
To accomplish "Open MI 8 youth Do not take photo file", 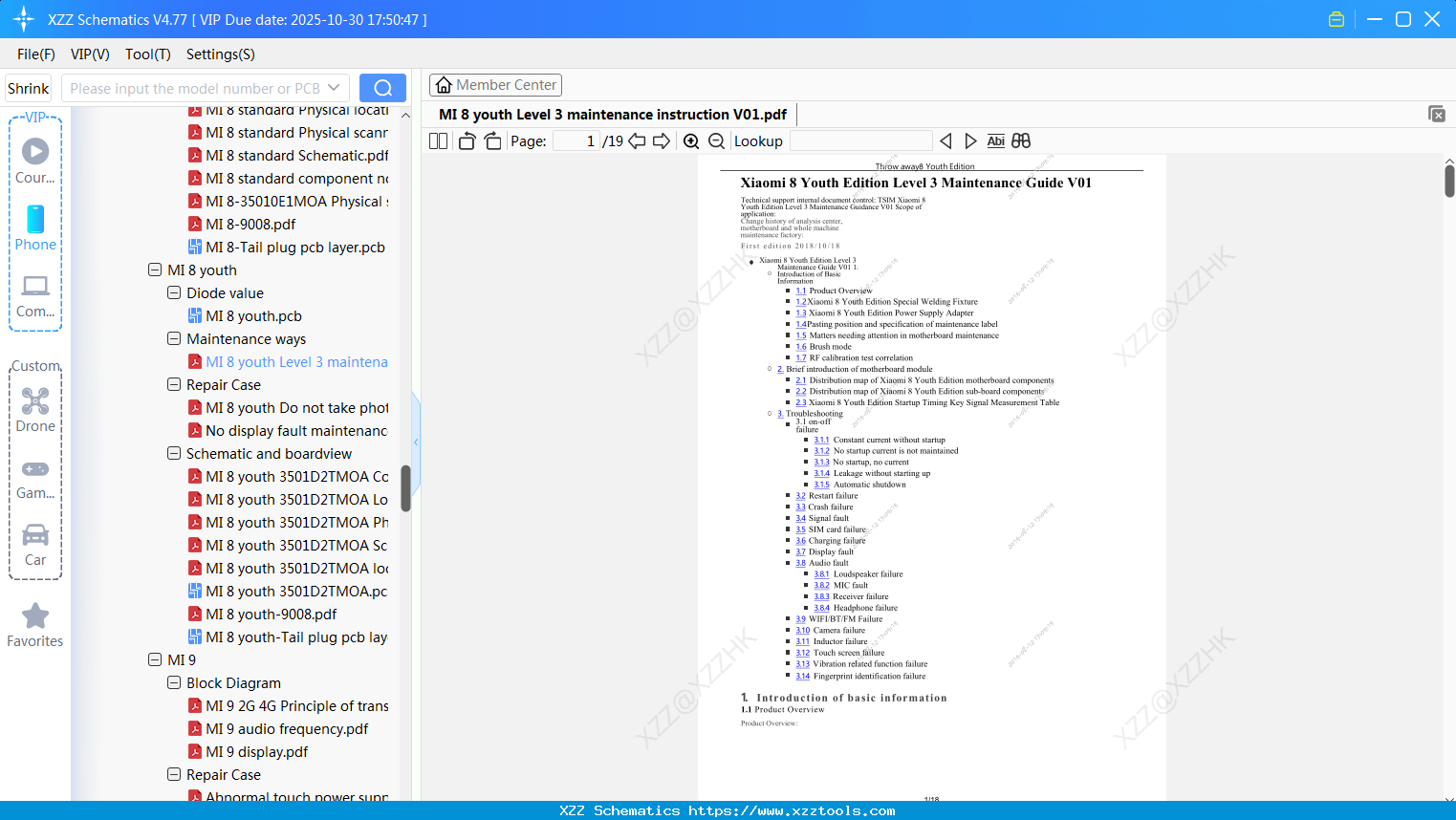I will [288, 408].
